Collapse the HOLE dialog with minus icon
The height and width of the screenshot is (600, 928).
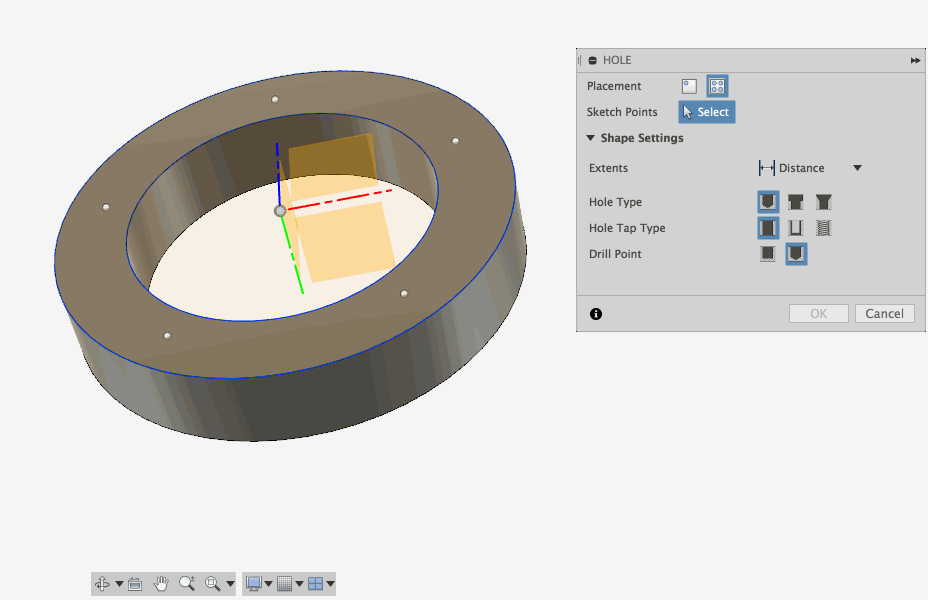point(593,61)
